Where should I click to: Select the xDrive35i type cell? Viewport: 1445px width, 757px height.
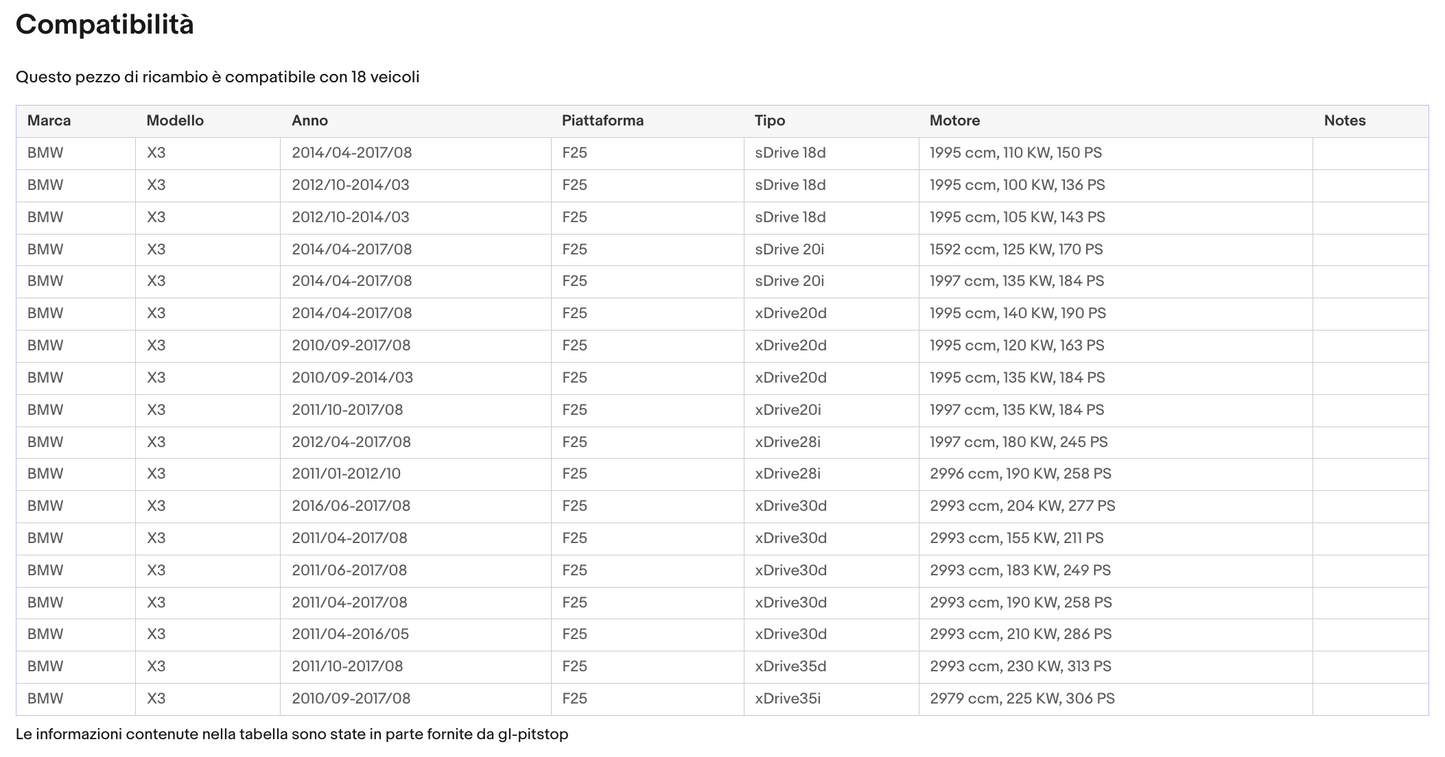coord(788,698)
